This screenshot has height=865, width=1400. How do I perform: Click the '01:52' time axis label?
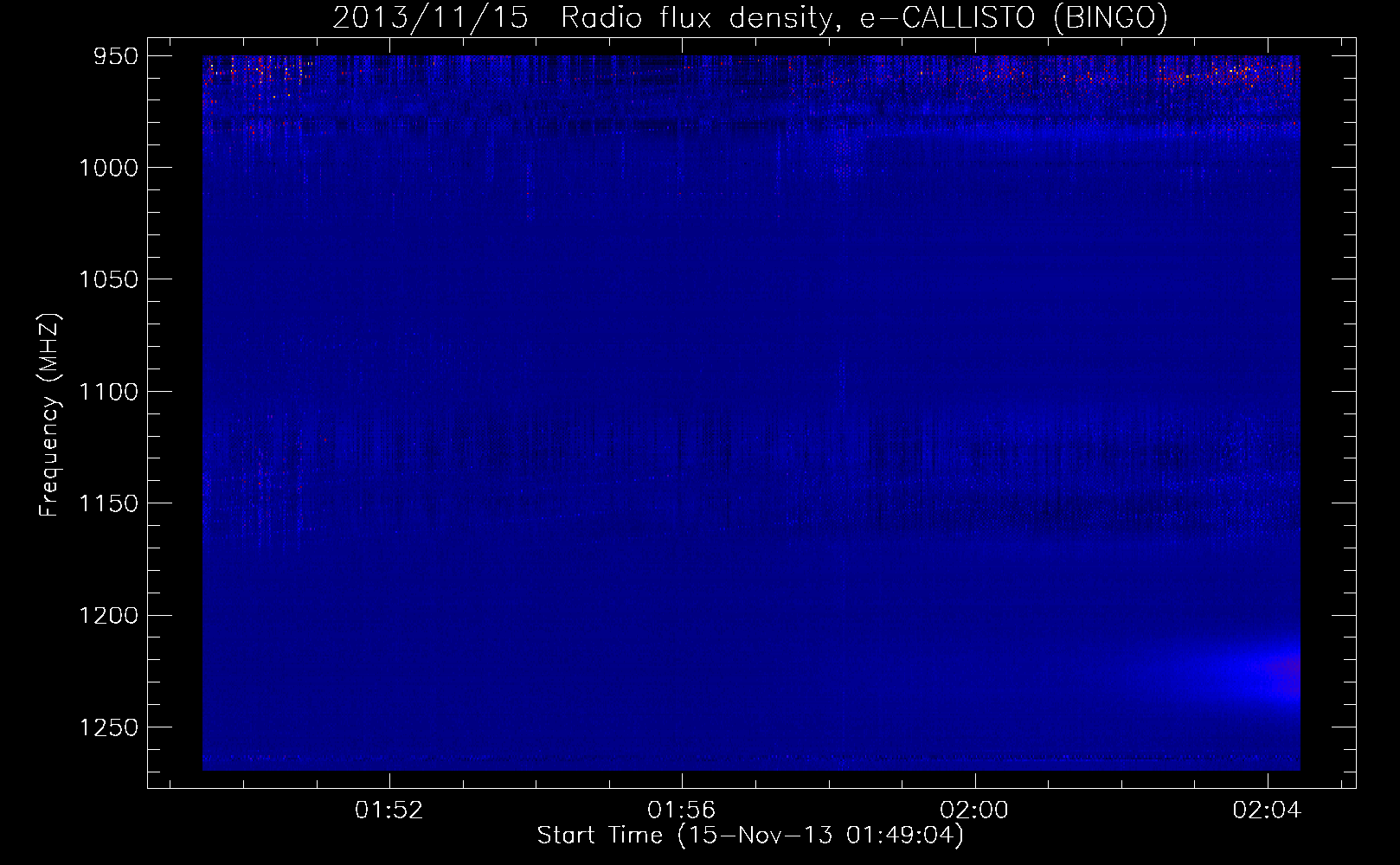[389, 810]
